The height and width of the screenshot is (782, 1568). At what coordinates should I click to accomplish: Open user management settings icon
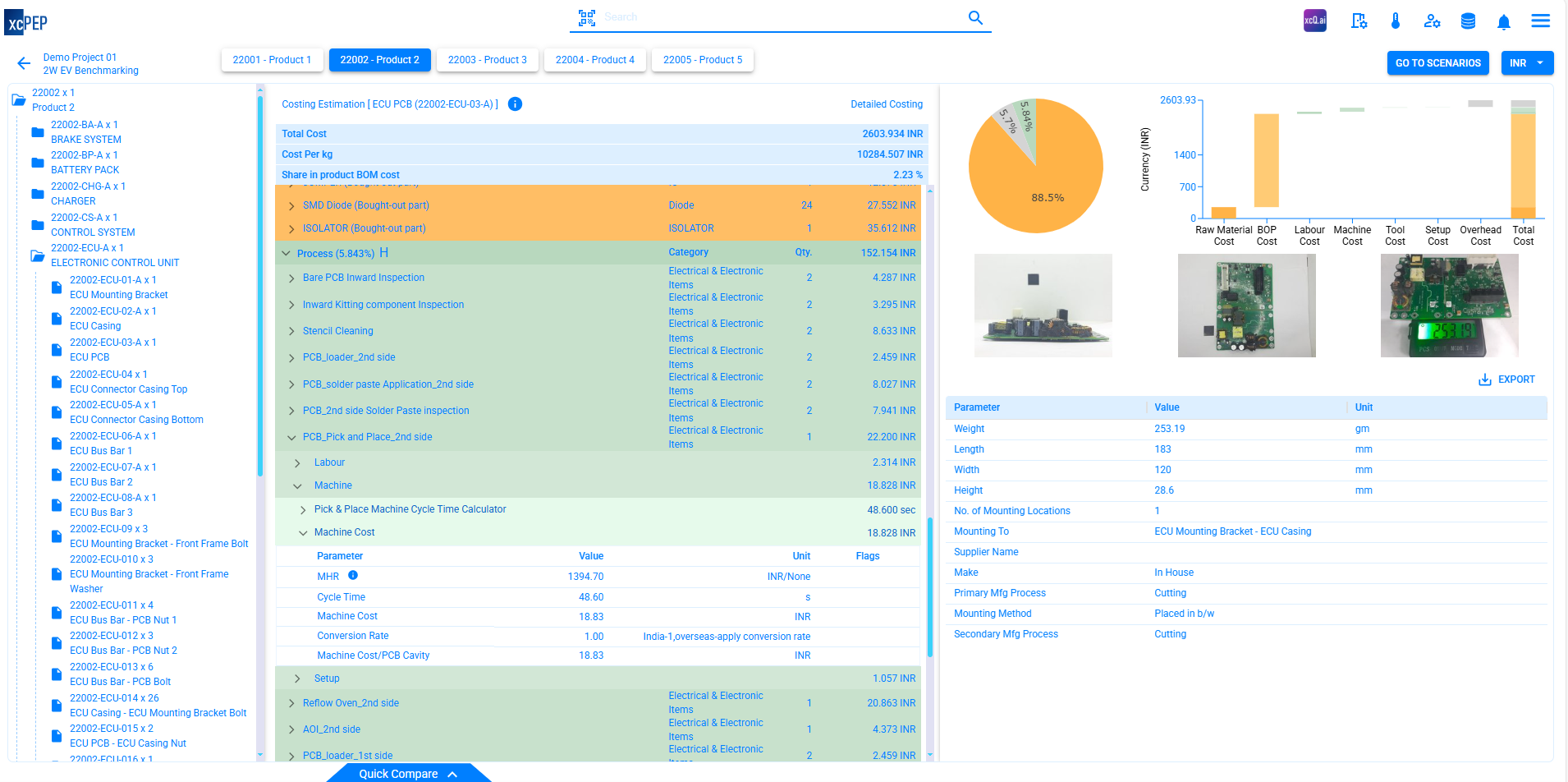point(1433,21)
